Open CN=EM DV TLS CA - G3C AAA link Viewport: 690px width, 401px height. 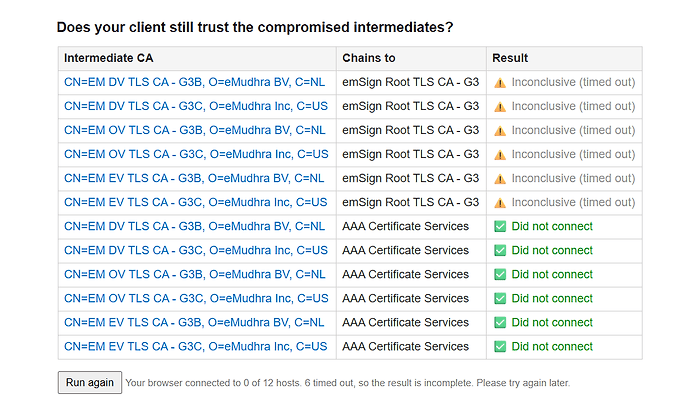tap(196, 250)
